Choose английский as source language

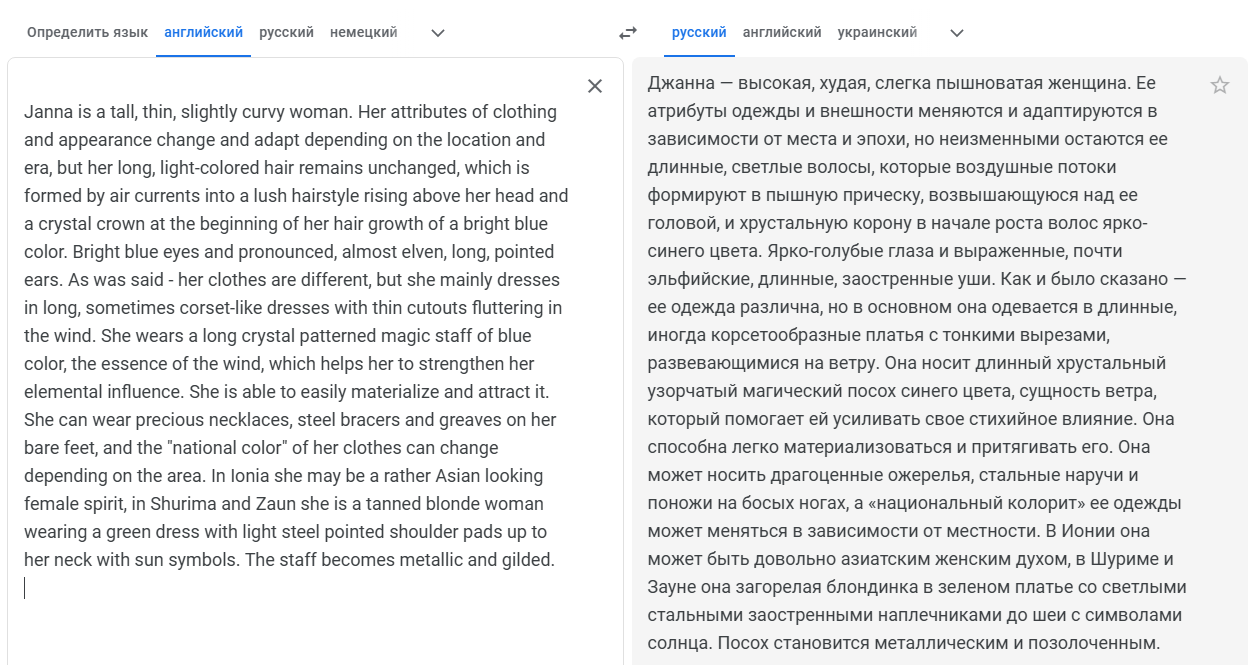tap(203, 32)
